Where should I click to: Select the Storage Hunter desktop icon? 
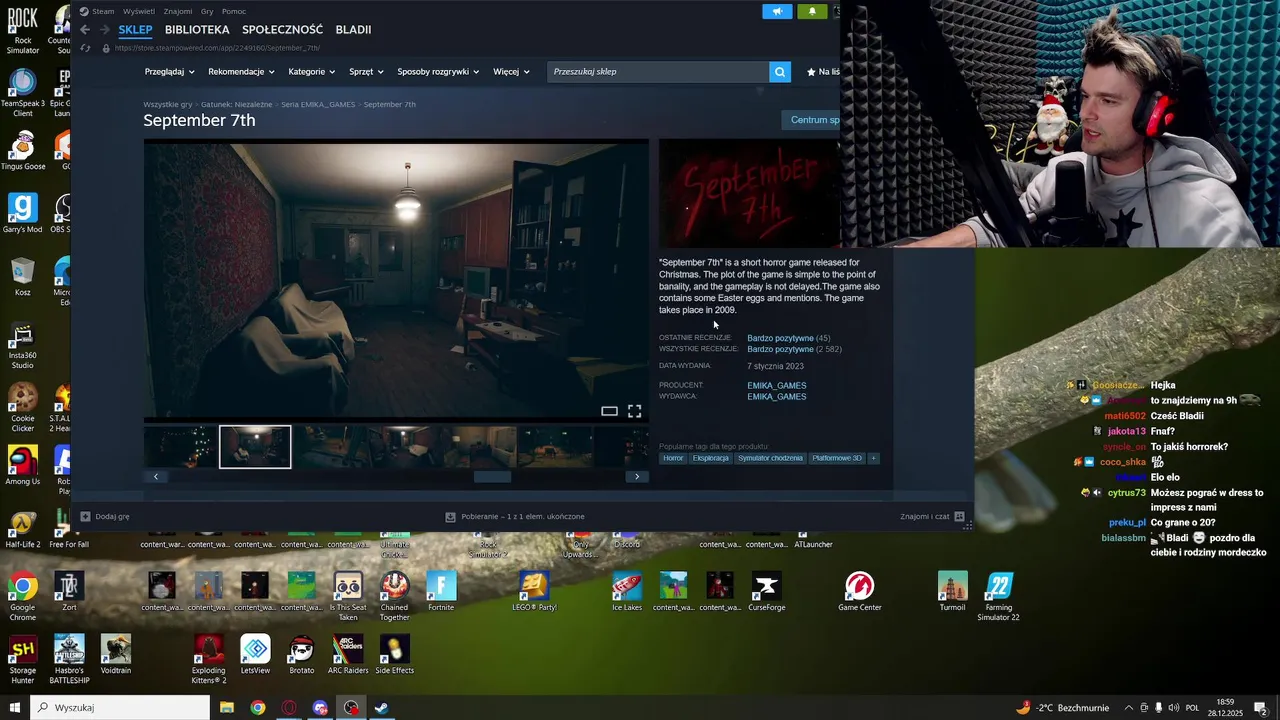click(x=22, y=660)
